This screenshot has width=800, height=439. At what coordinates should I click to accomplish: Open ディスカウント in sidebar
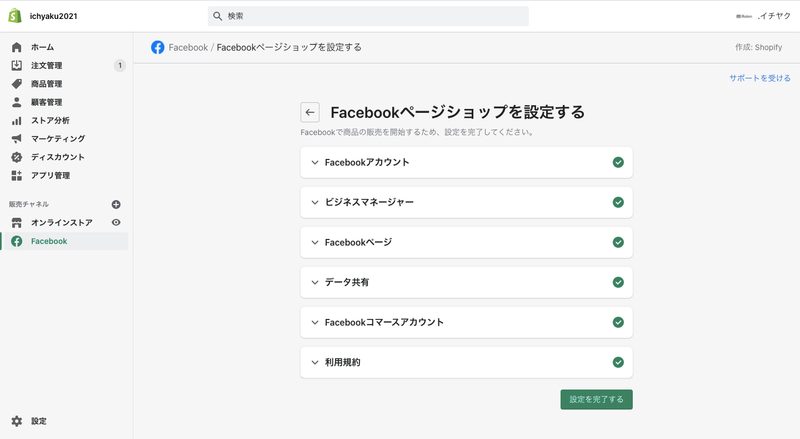point(58,157)
